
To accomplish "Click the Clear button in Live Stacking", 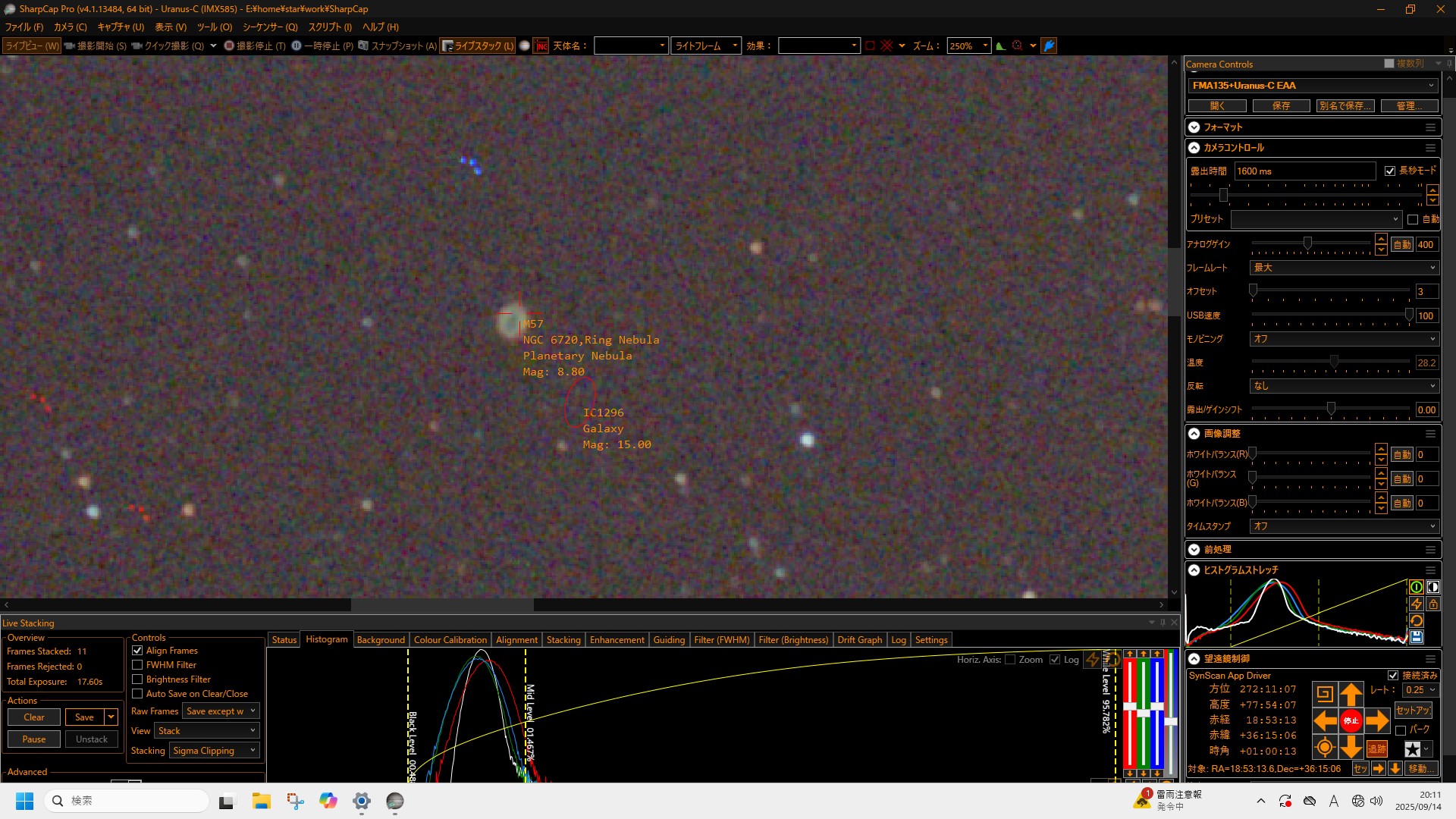I will [x=34, y=717].
